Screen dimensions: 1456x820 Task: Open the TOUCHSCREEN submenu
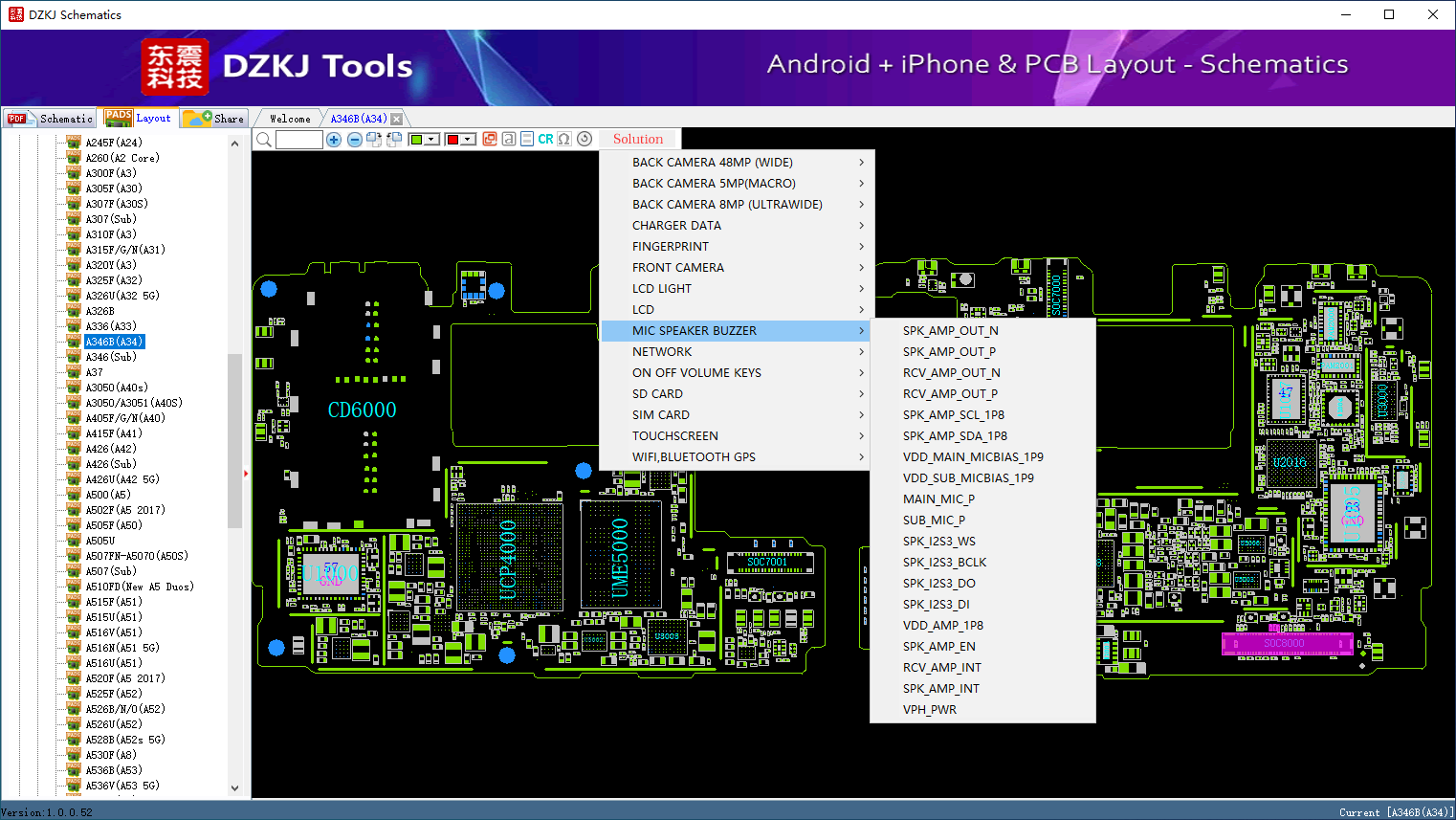click(x=736, y=436)
